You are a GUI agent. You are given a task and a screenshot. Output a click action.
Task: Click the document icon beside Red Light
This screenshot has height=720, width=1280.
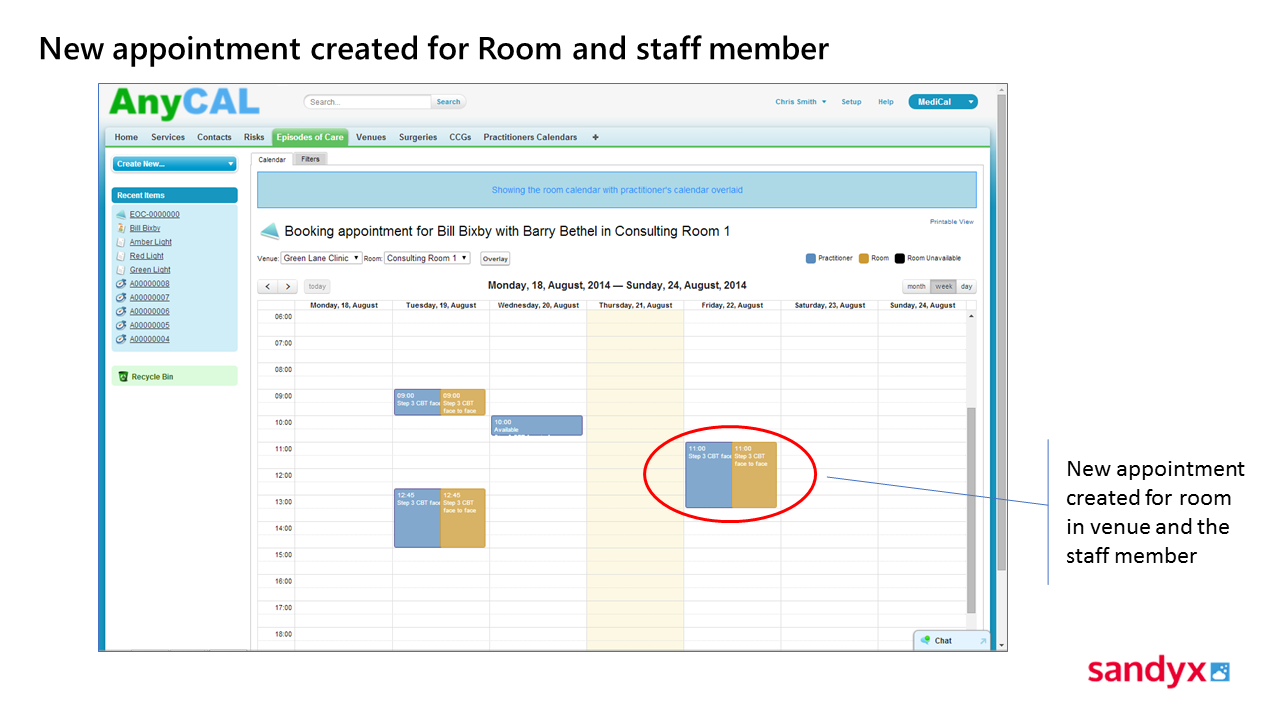pyautogui.click(x=121, y=256)
